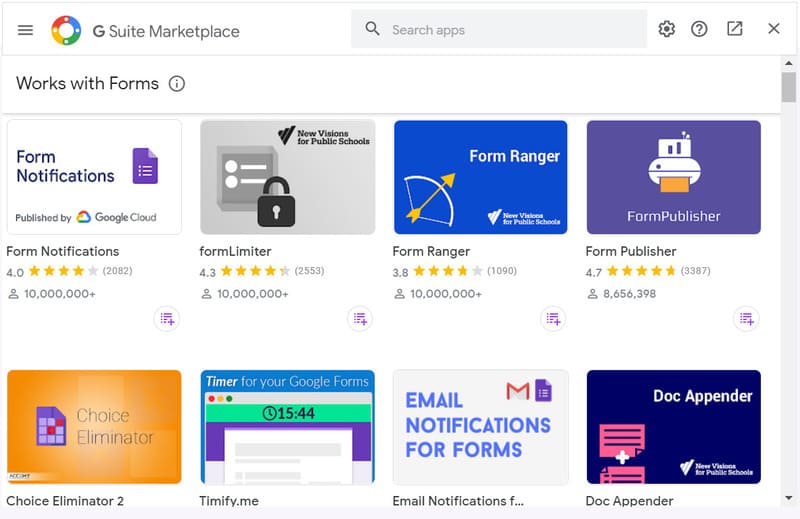Click the G Suite Marketplace logo

click(66, 30)
